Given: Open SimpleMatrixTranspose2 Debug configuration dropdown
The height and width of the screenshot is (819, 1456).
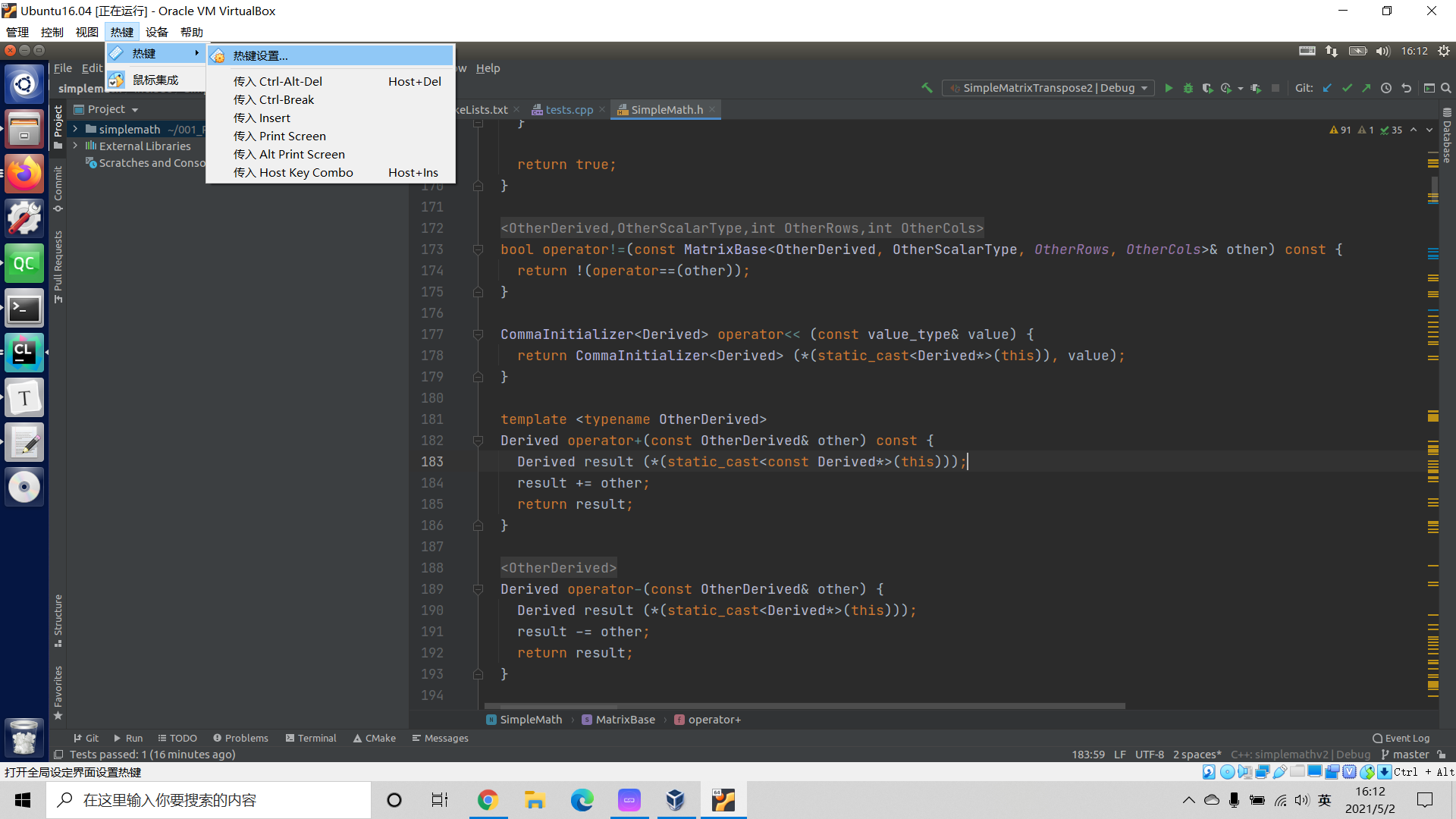Looking at the screenshot, I should (x=1048, y=88).
